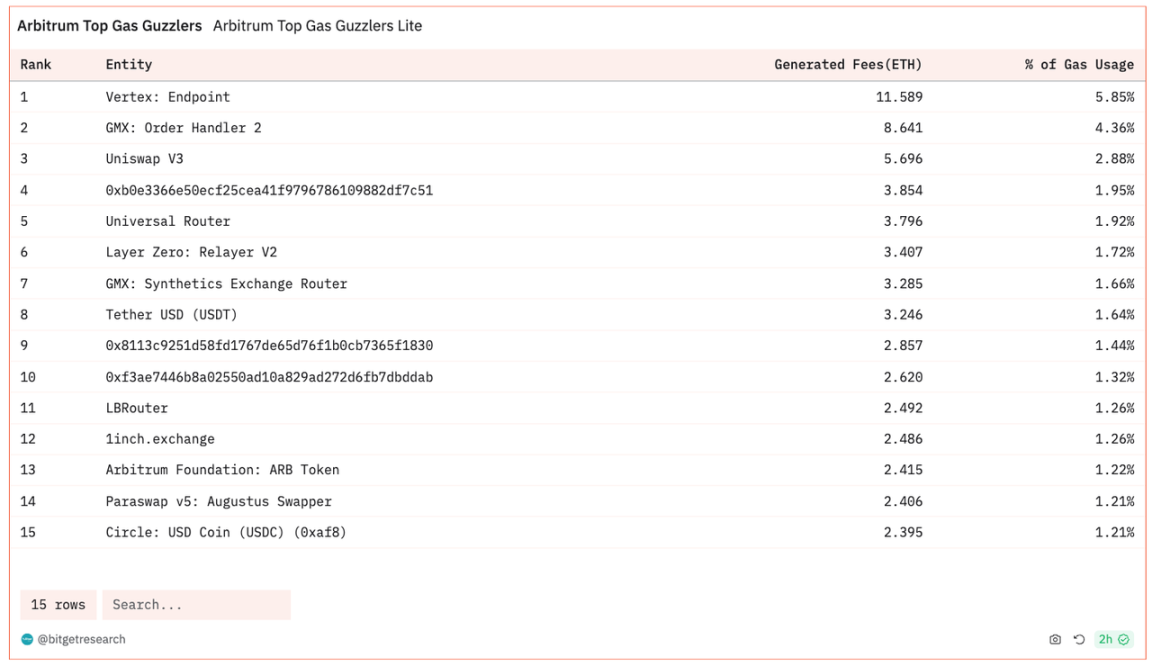Select the GMX: Order Handler 2 row
Screen dimensions: 1152x666
183,129
